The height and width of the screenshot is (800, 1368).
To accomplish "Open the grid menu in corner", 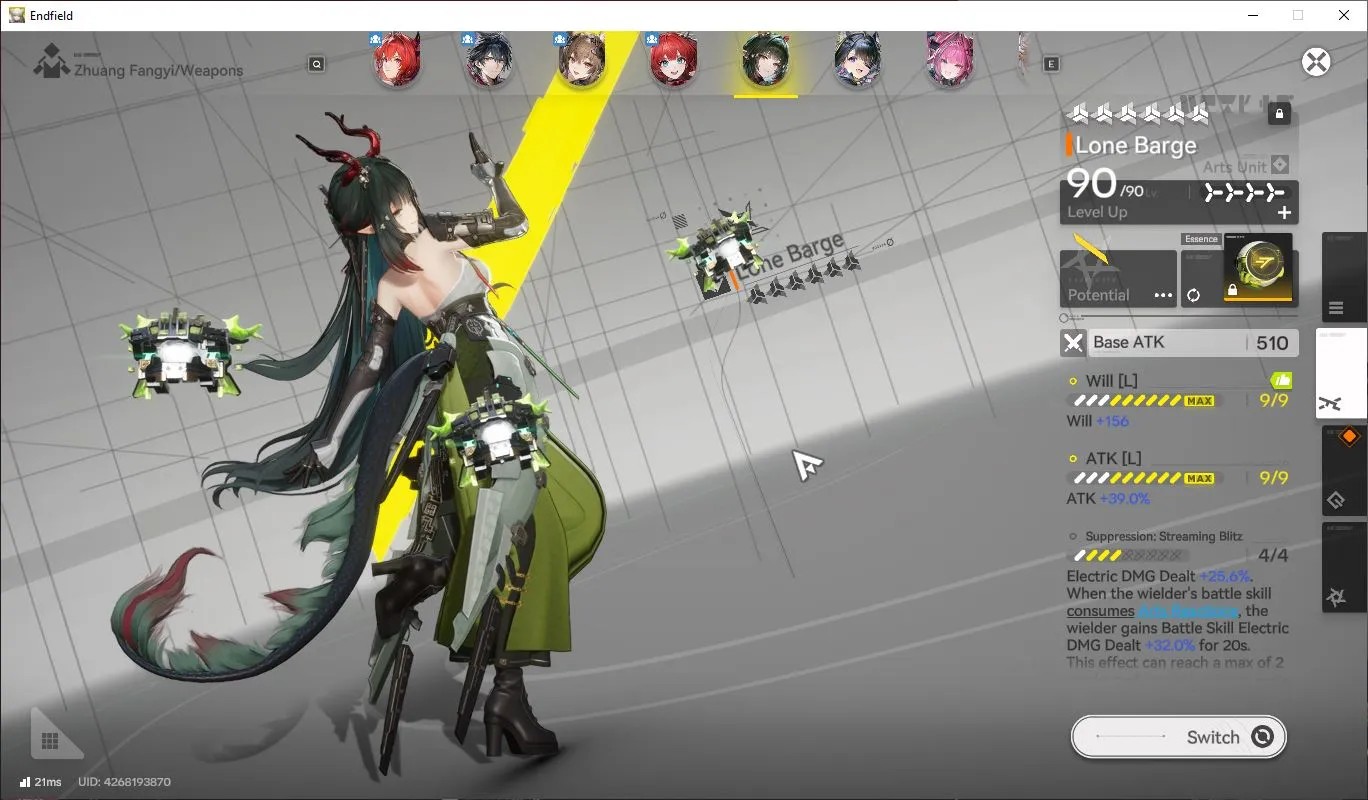I will pos(50,741).
